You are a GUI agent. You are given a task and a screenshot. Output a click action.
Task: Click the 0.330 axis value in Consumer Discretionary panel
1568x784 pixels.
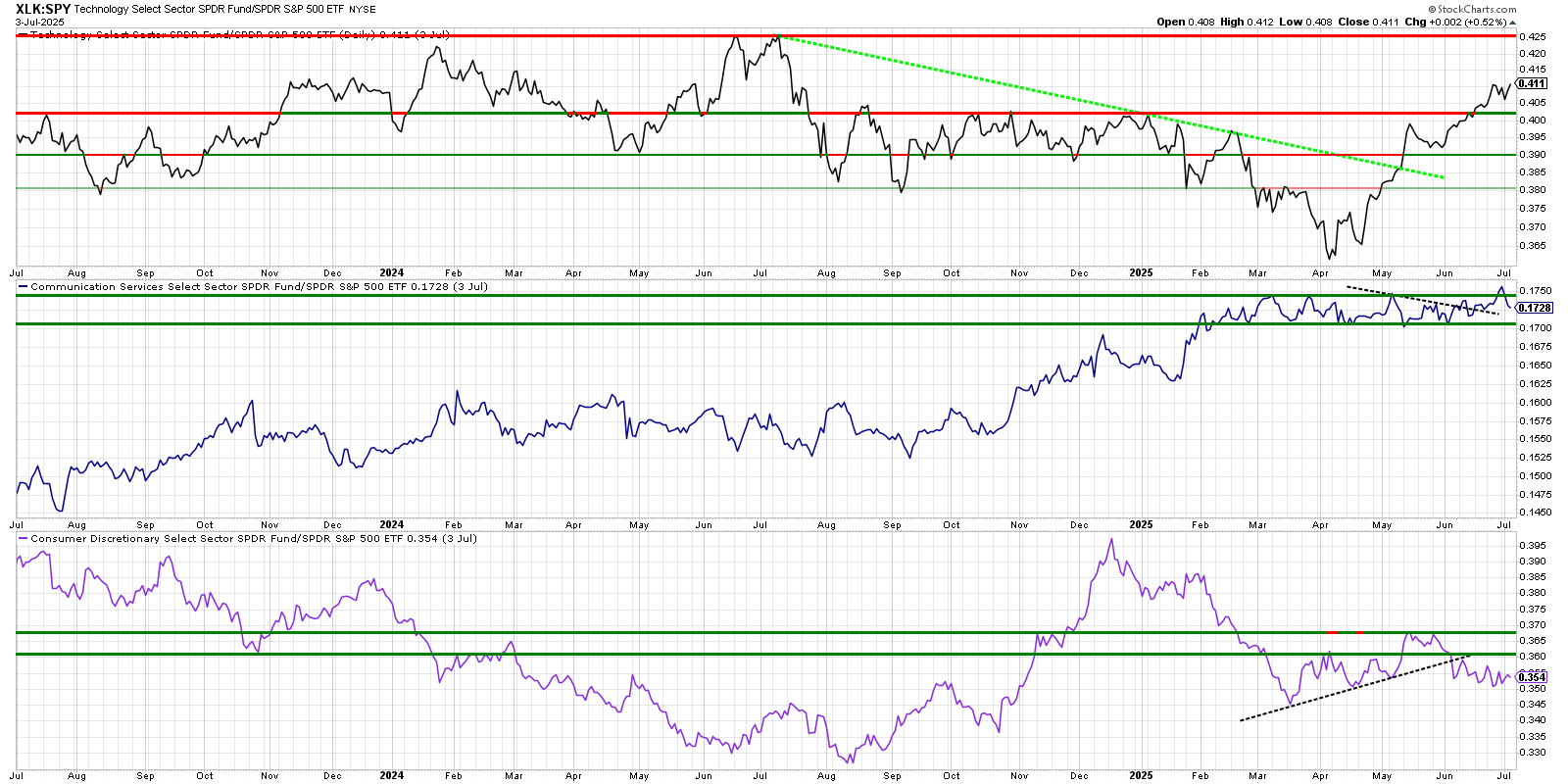click(x=1533, y=753)
